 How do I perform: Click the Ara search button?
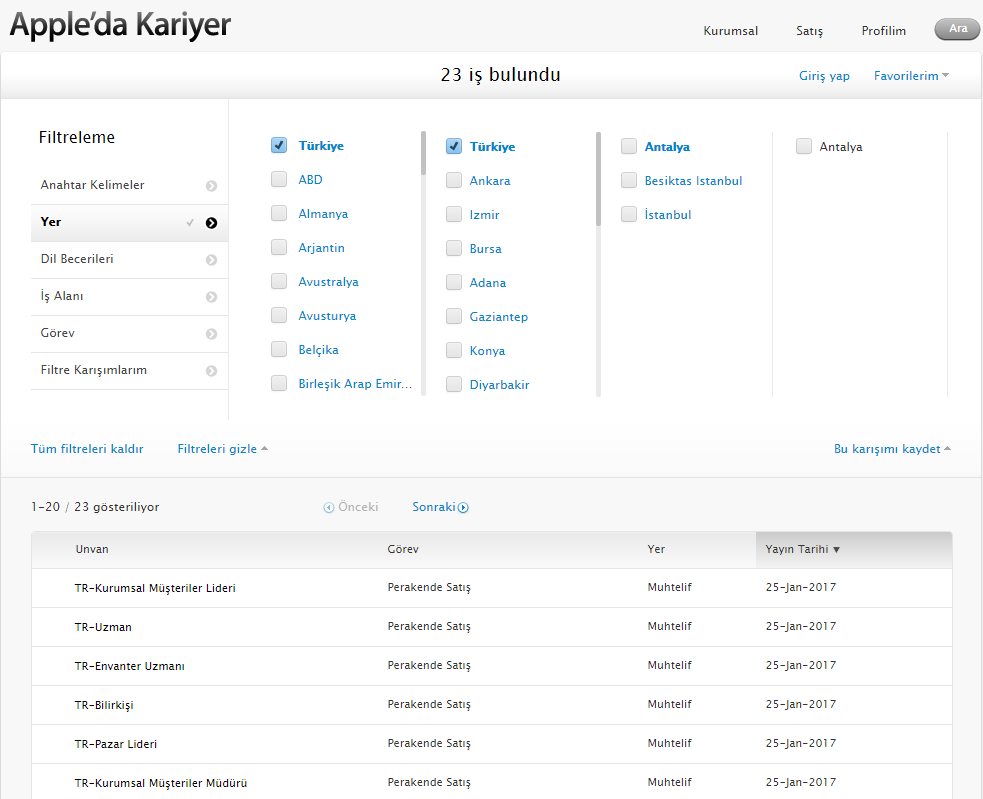(x=957, y=29)
